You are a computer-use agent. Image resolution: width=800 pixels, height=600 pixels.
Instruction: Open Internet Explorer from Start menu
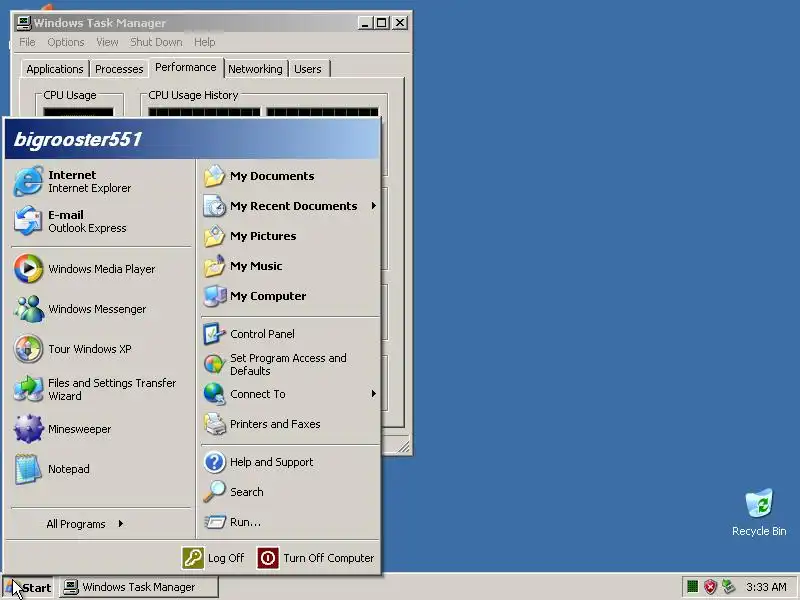pos(99,181)
